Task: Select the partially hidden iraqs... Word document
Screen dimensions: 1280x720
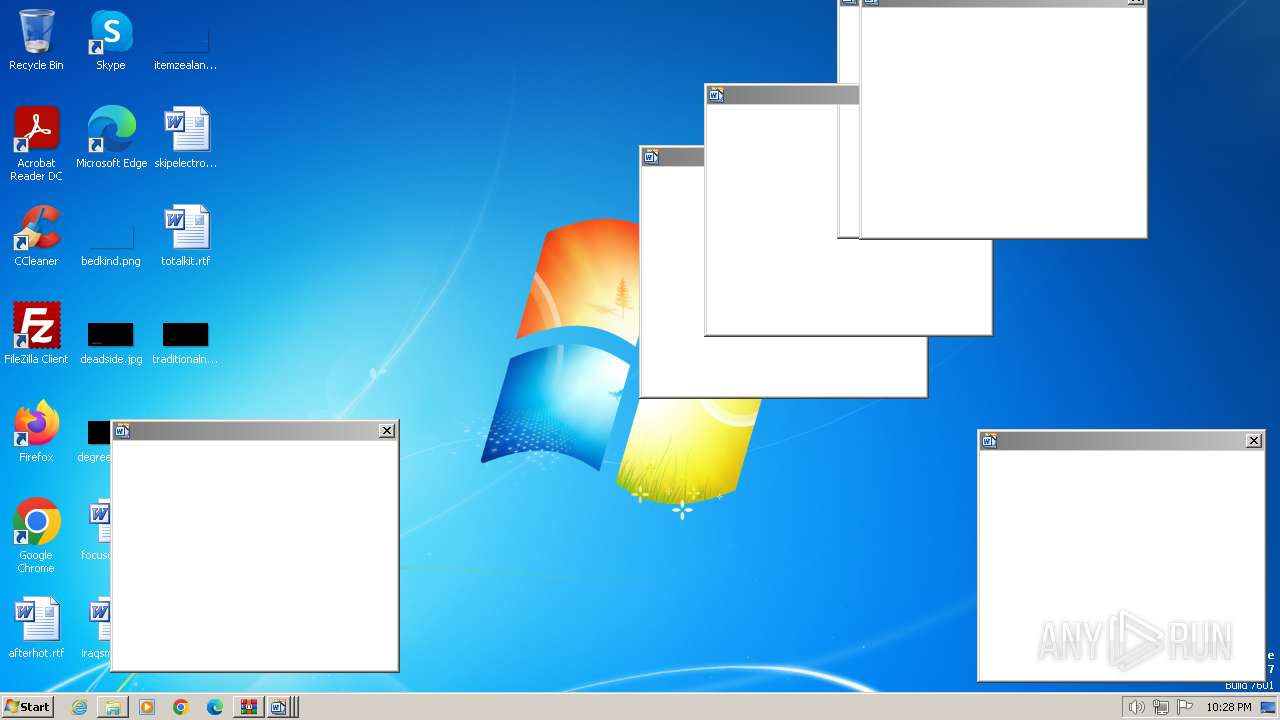Action: (x=98, y=626)
